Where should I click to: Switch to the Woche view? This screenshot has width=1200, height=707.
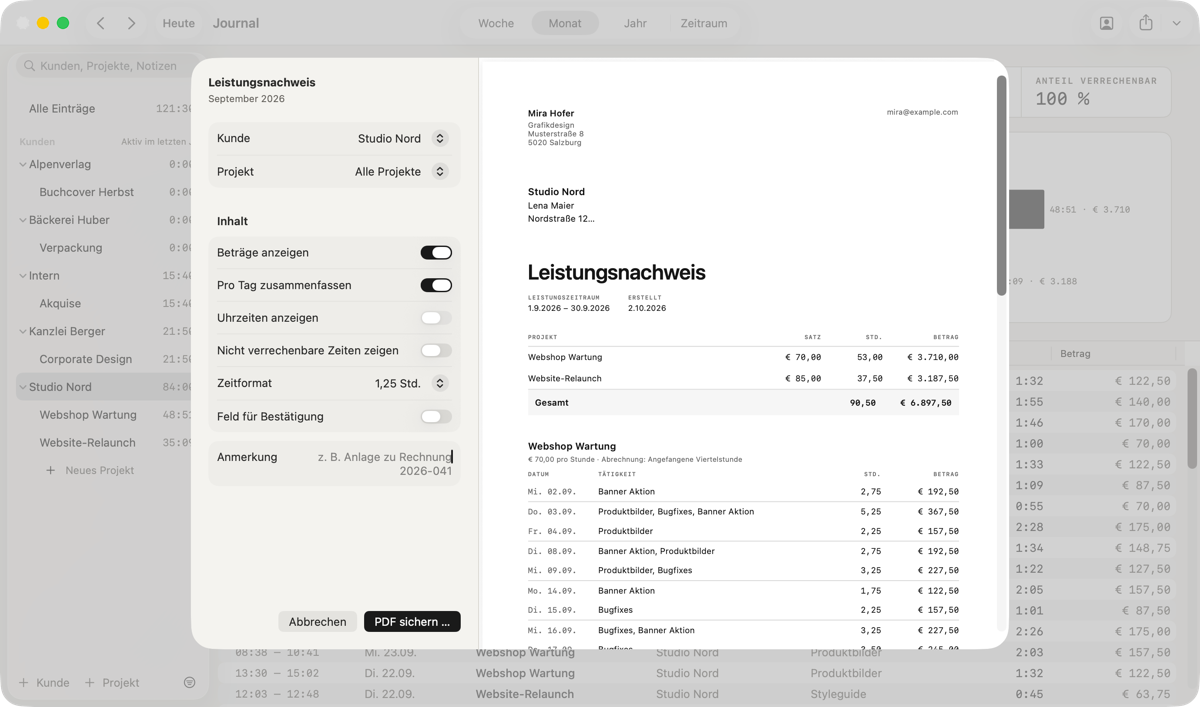(496, 23)
